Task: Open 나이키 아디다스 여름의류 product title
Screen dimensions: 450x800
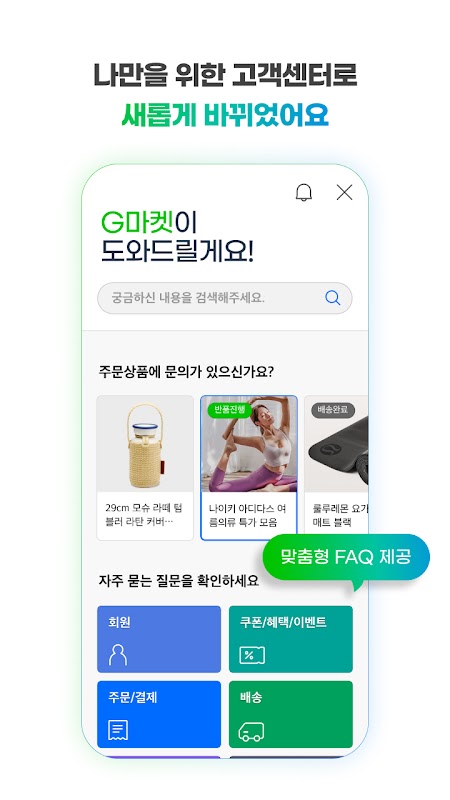Action: [247, 515]
